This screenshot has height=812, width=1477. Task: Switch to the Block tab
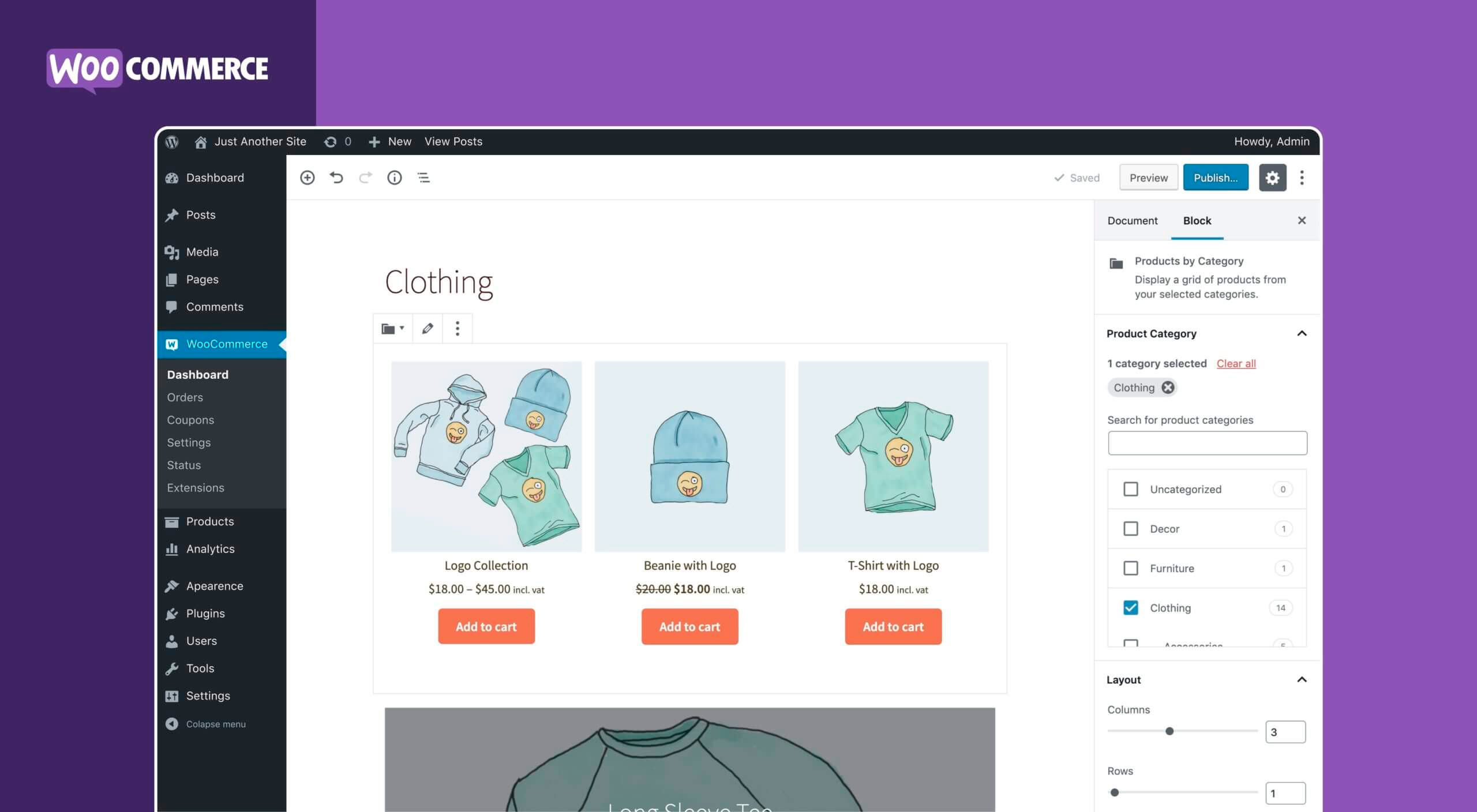(x=1197, y=220)
